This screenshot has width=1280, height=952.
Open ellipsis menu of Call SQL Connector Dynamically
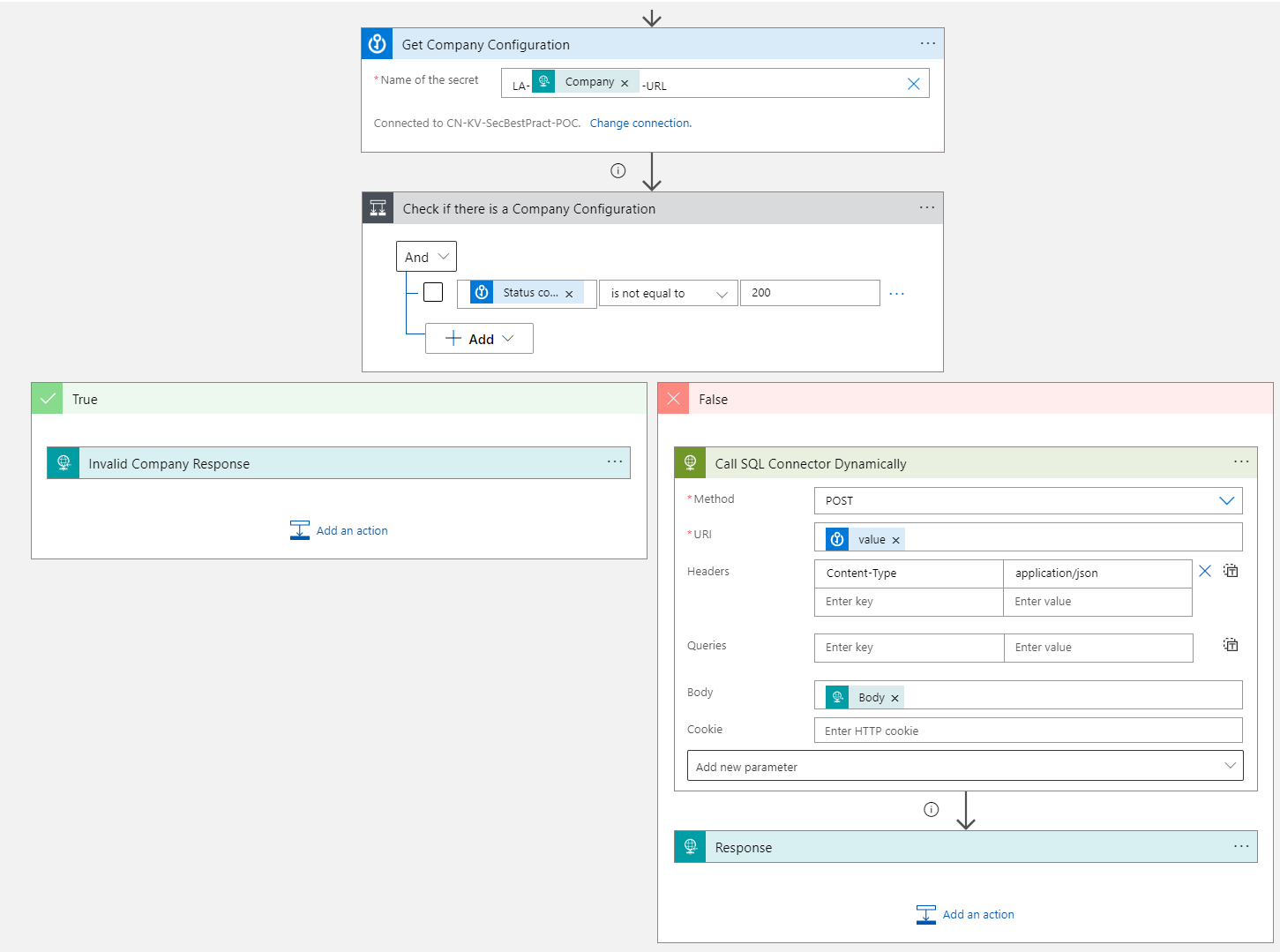tap(1241, 461)
